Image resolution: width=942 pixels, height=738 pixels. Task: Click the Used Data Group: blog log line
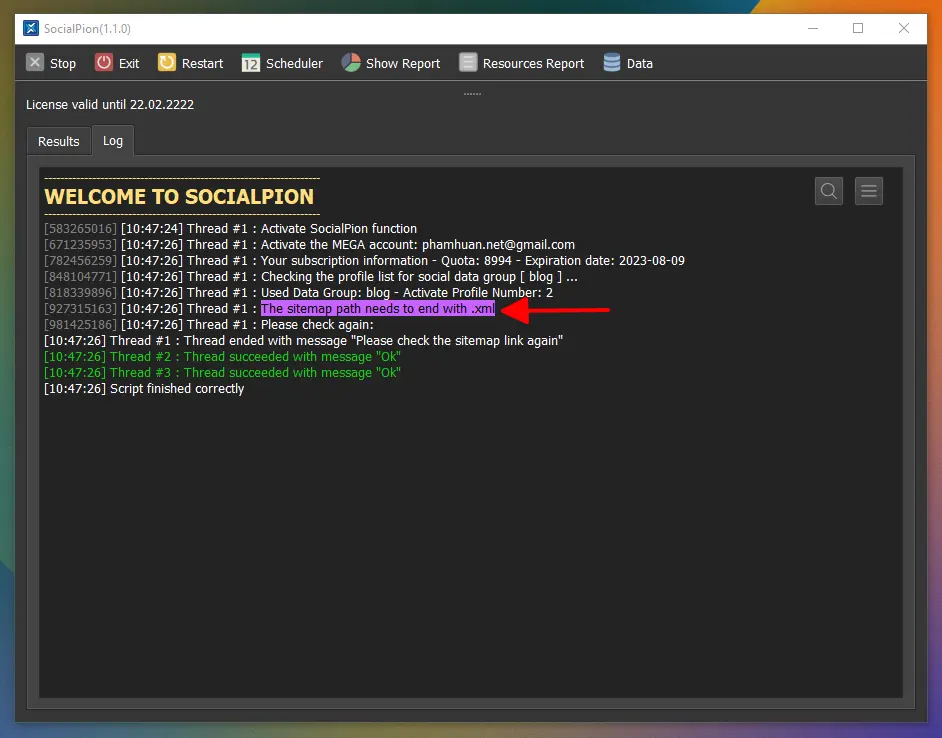click(x=299, y=293)
